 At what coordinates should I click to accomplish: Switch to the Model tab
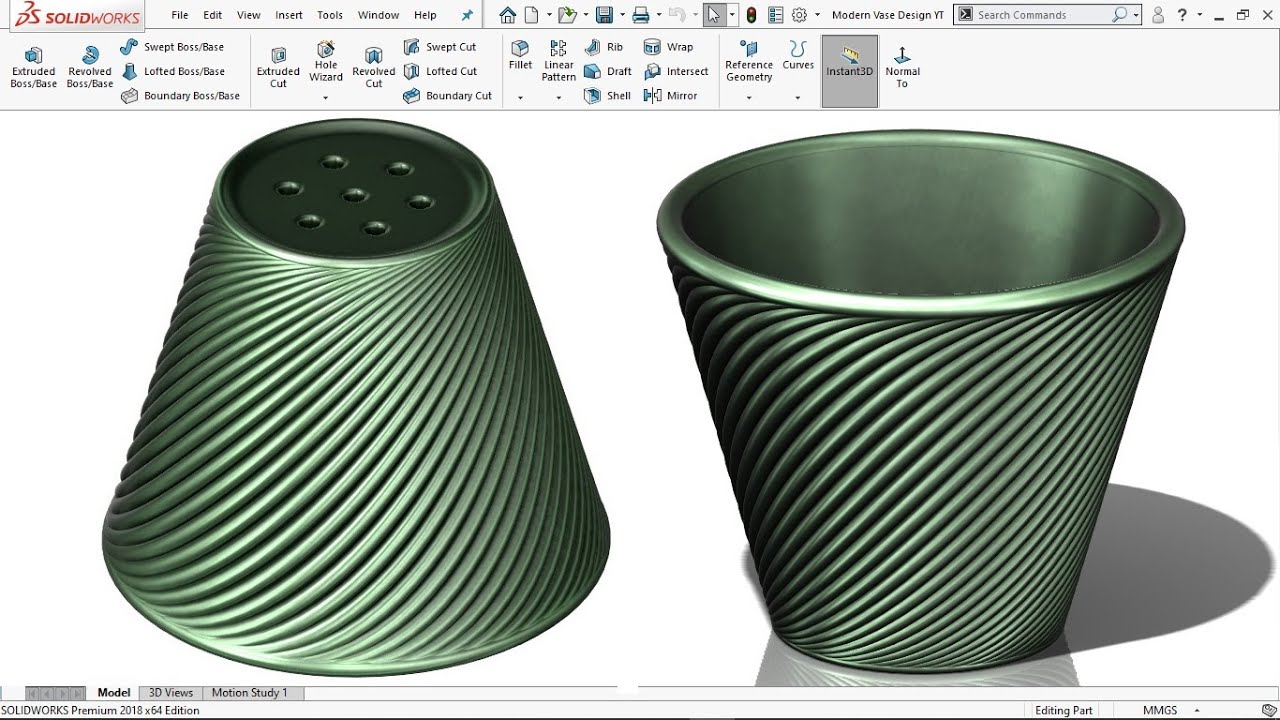(x=114, y=692)
